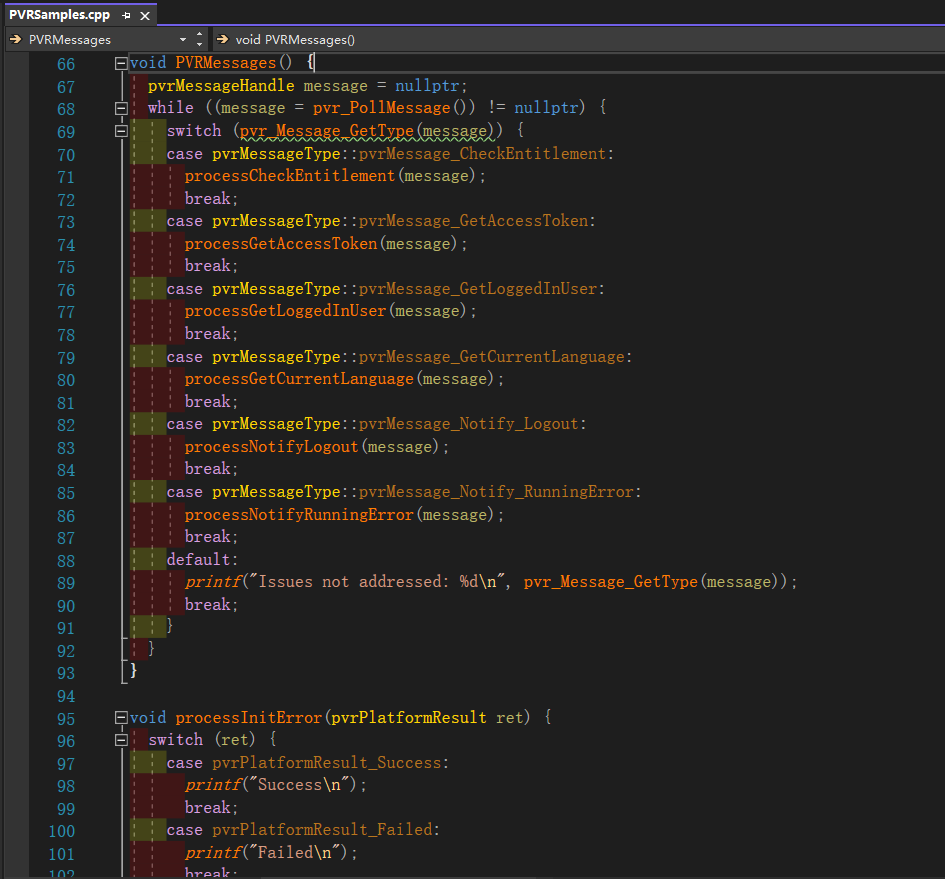Click processGetAccessToken call on line 74
Image resolution: width=945 pixels, height=879 pixels.
pos(281,244)
